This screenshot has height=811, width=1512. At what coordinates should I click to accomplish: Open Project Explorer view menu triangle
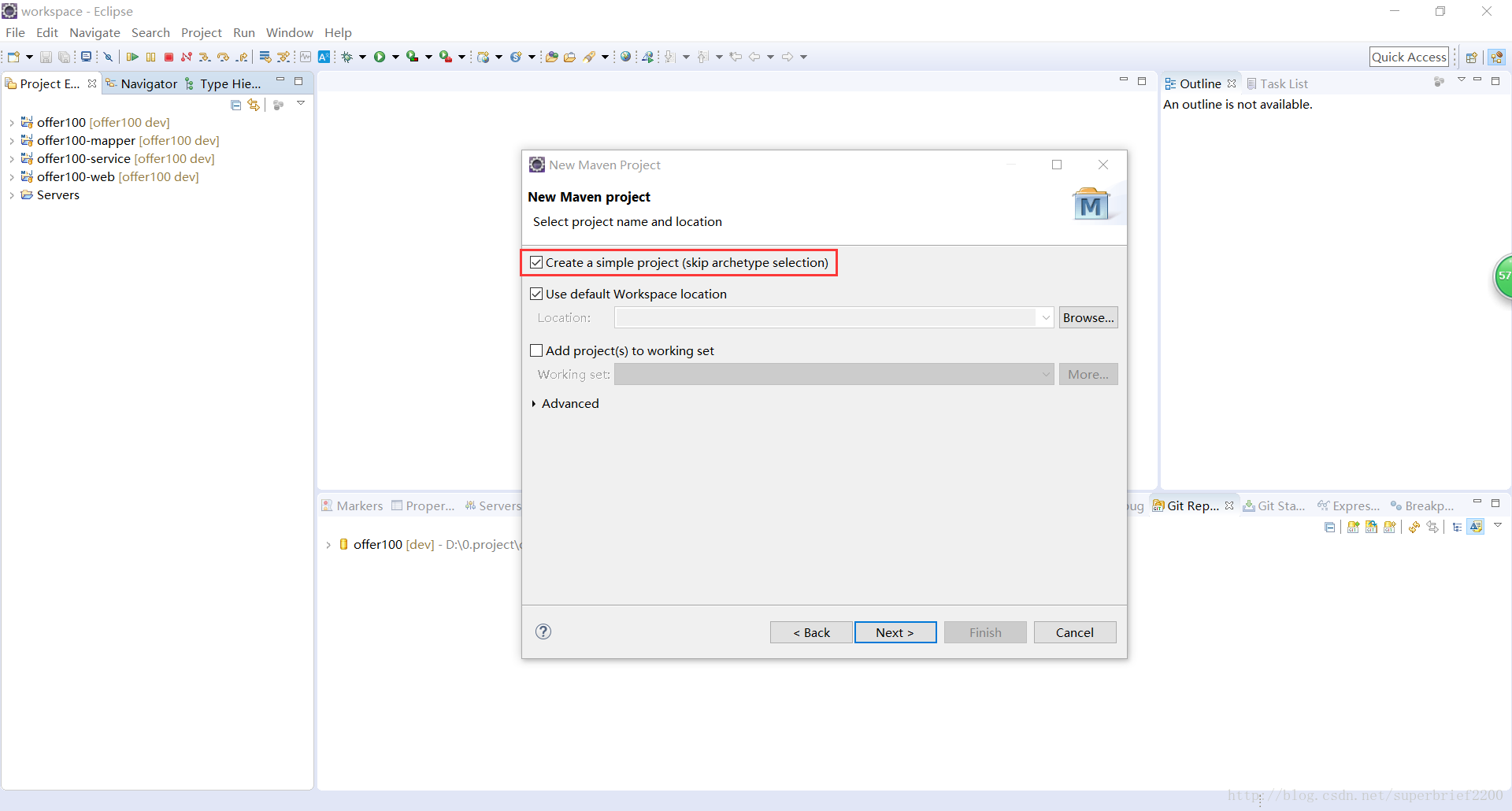click(301, 104)
